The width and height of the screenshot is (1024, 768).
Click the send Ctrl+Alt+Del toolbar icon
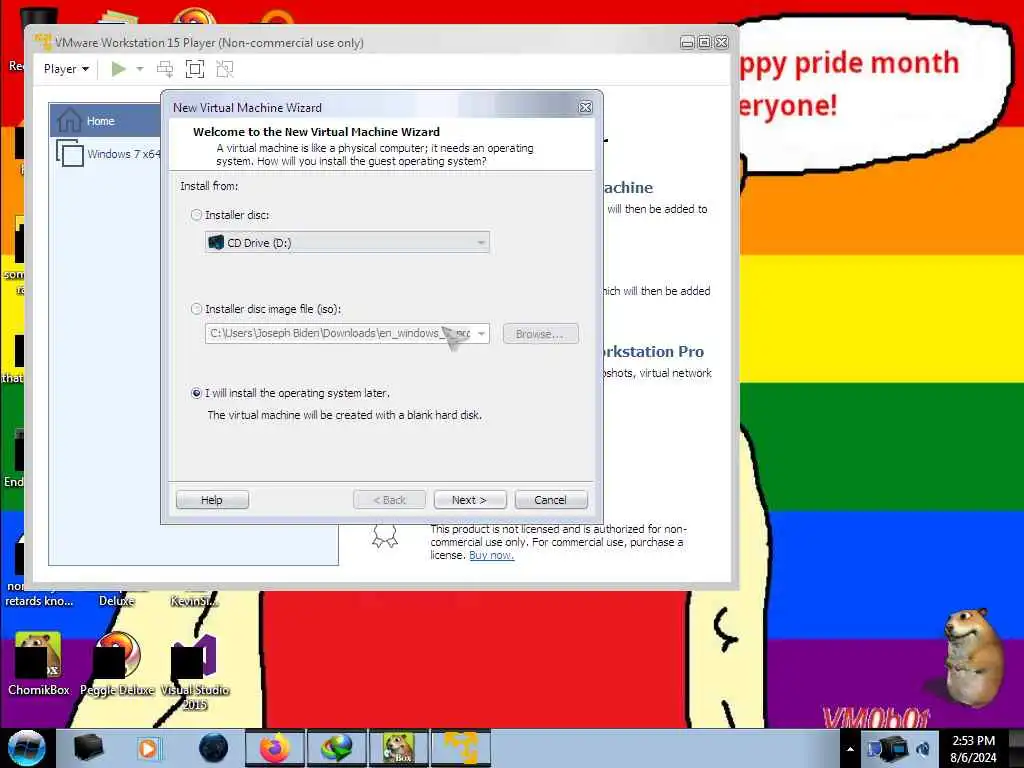[x=165, y=69]
